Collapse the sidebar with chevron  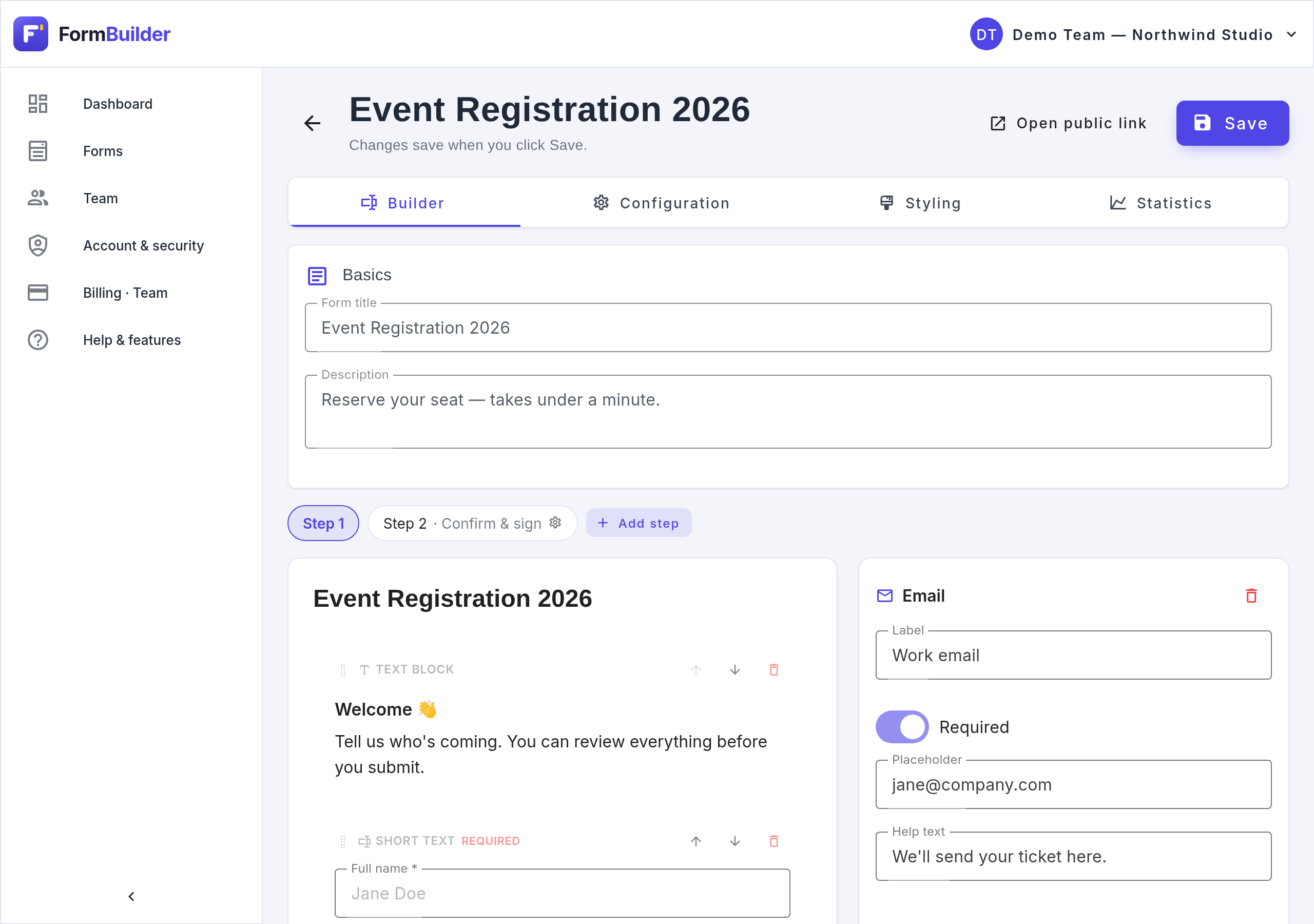131,896
